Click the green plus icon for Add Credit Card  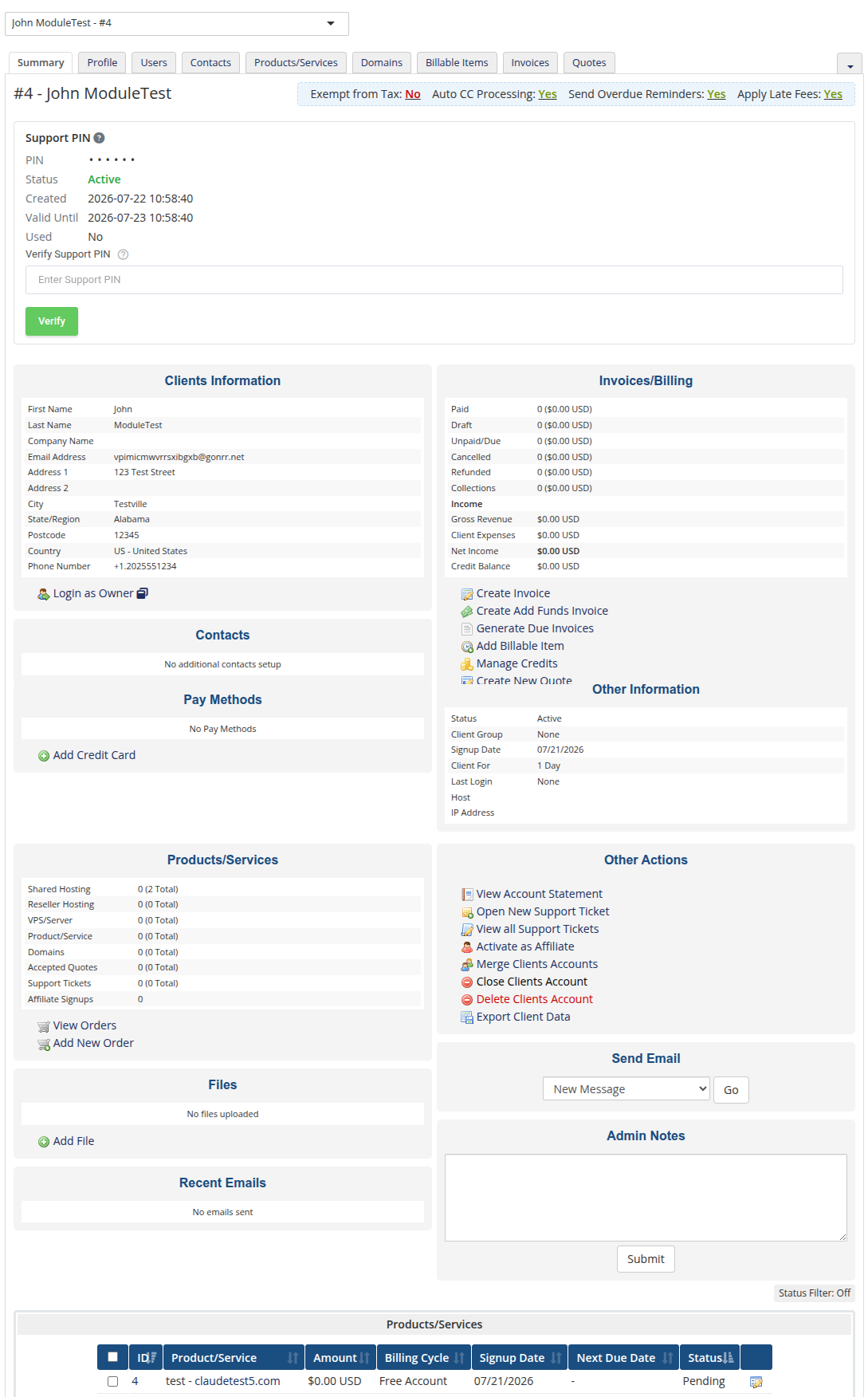[x=44, y=756]
